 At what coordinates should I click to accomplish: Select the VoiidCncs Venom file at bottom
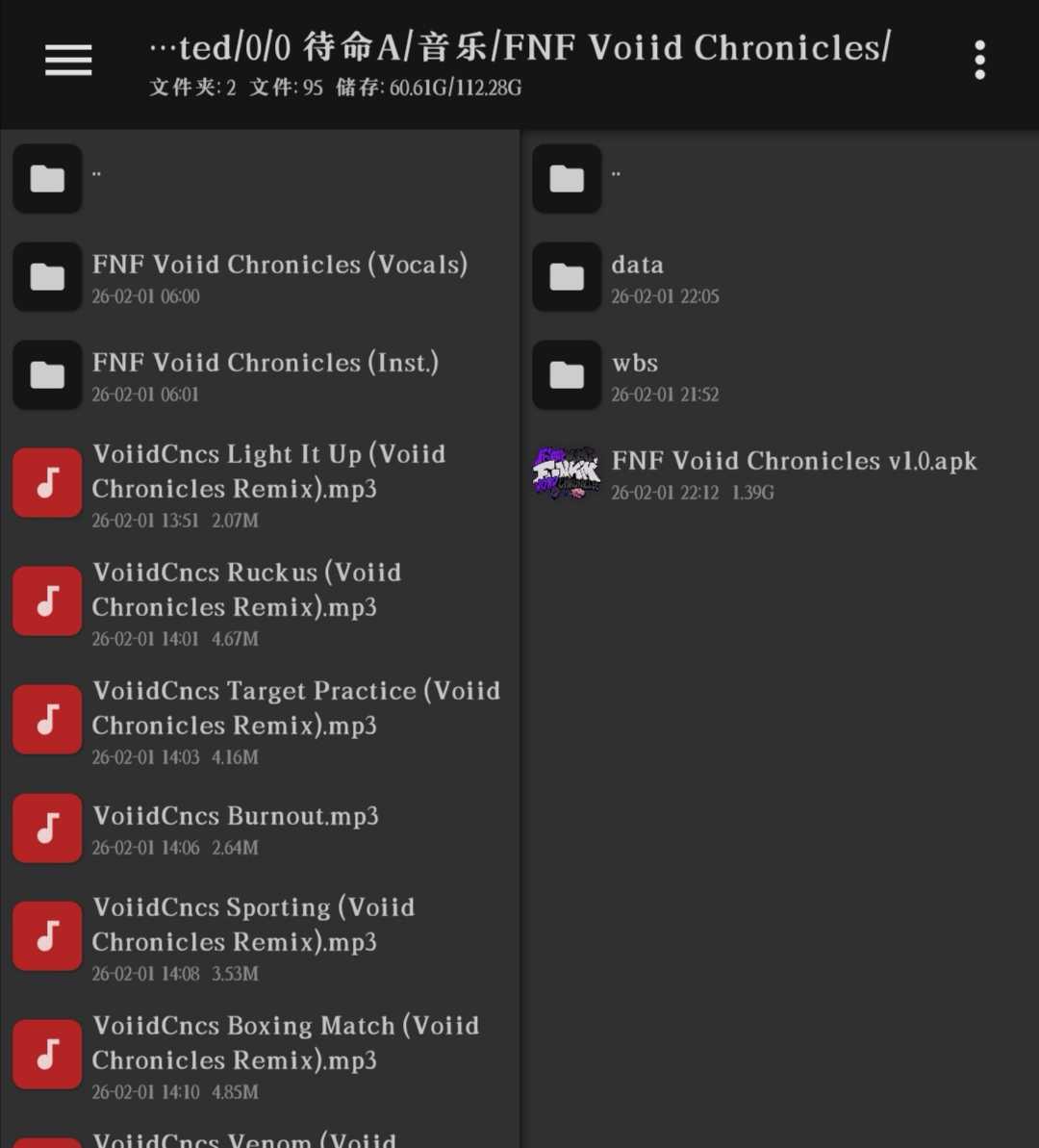coord(260,1134)
